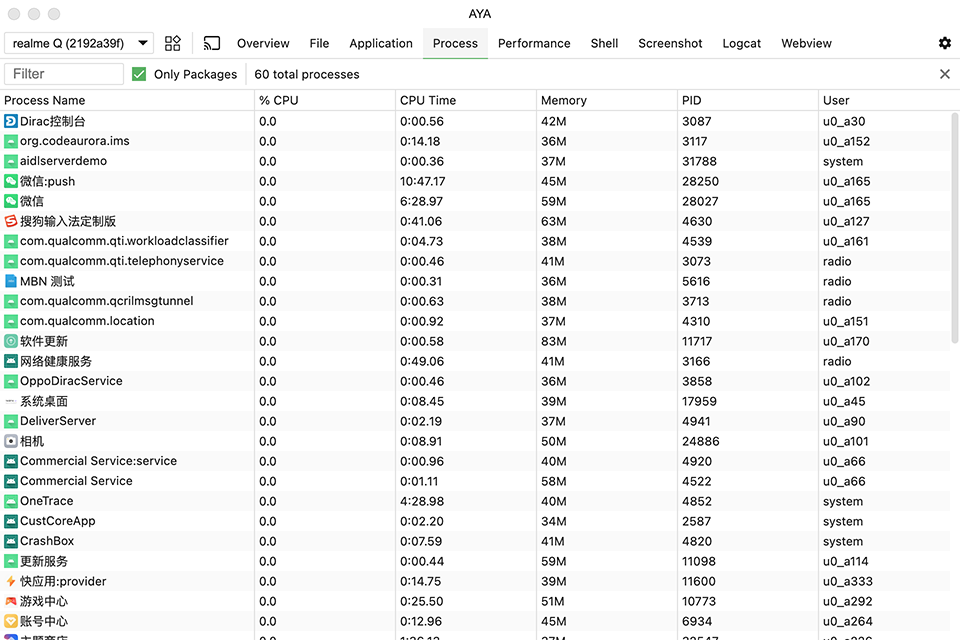Go to the Performance tab
The image size is (960, 640).
click(x=534, y=43)
